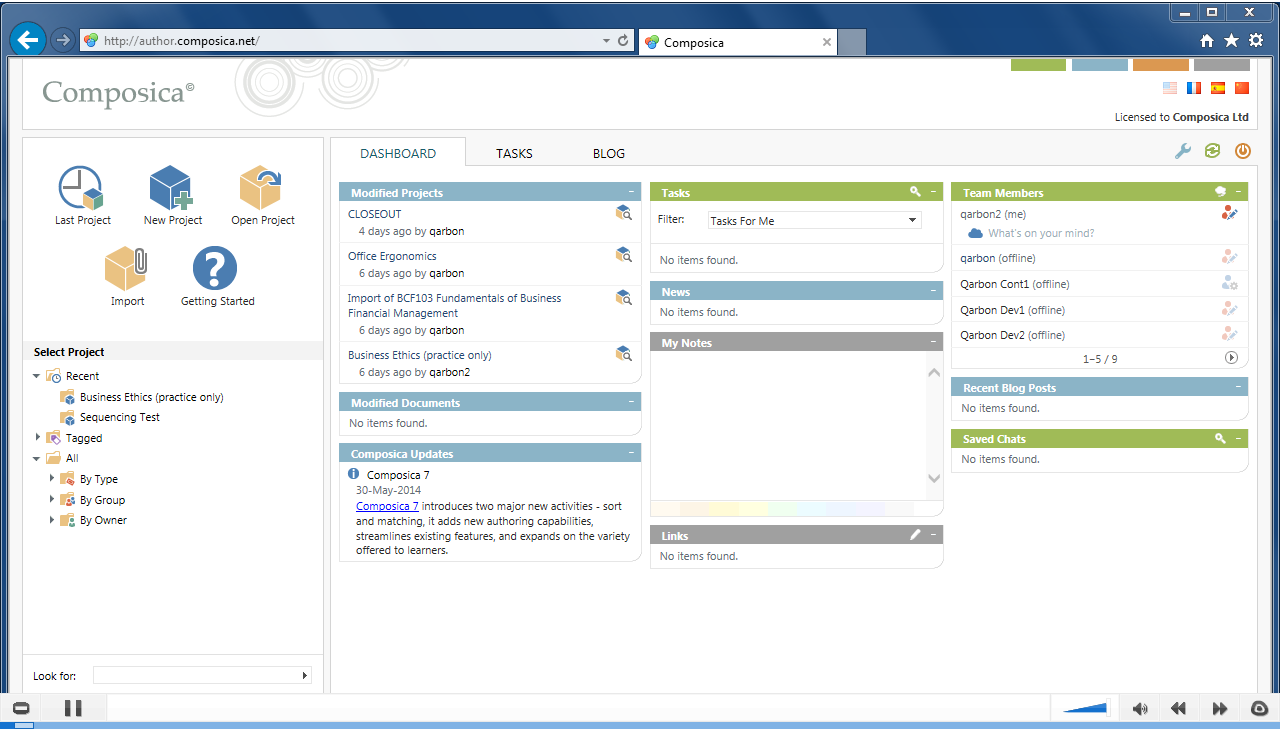This screenshot has width=1280, height=730.
Task: Open the Tasks For Me filter dropdown
Action: click(x=814, y=220)
